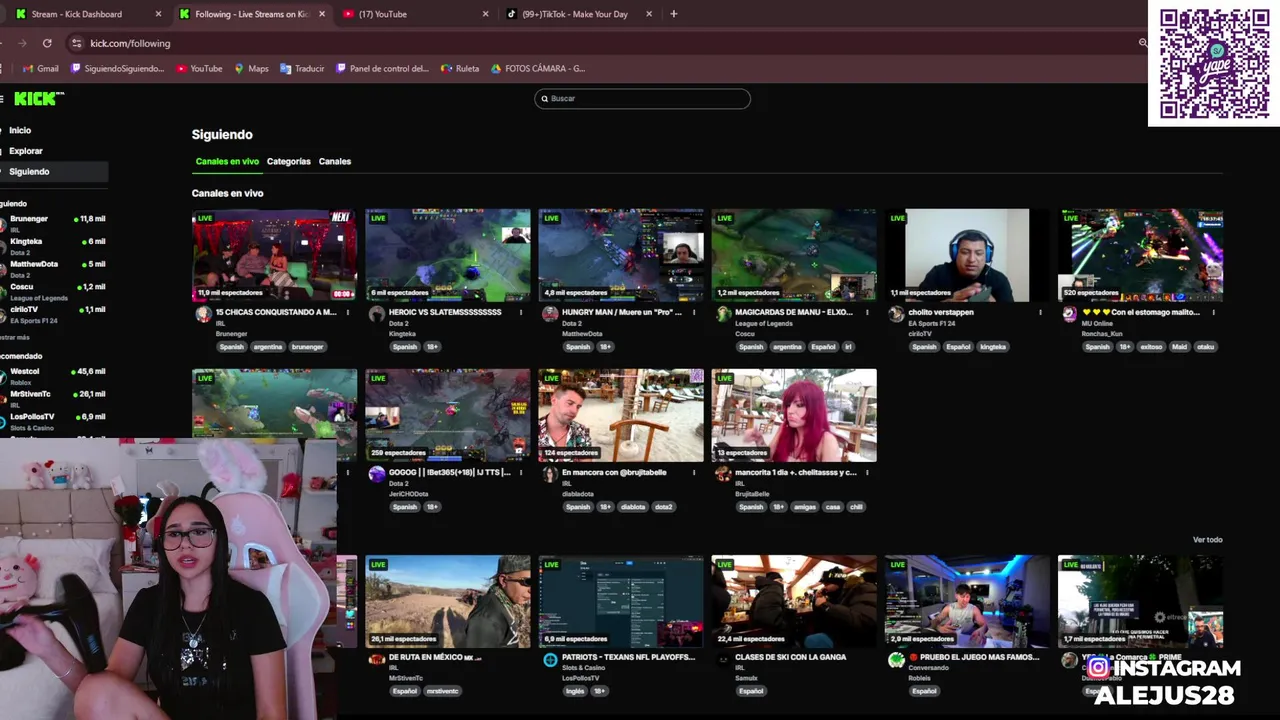Open Gmail bookmark
This screenshot has width=1280, height=720.
coord(40,69)
